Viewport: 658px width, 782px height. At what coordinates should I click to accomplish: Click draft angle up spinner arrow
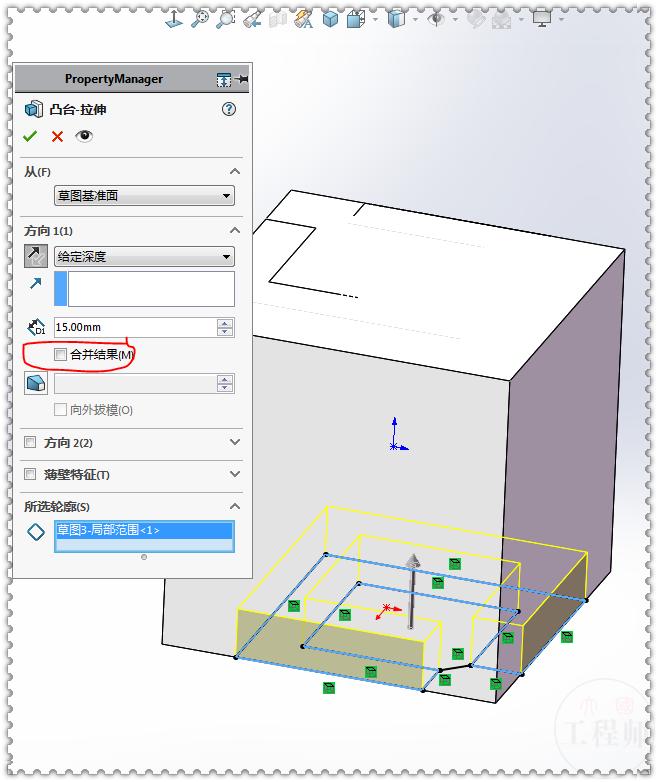(x=225, y=380)
